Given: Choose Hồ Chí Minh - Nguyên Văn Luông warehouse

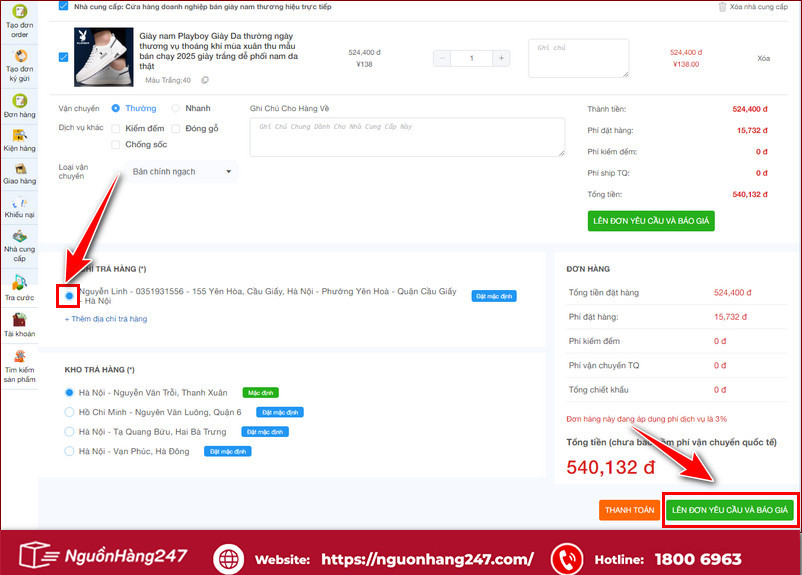Looking at the screenshot, I should pos(69,412).
